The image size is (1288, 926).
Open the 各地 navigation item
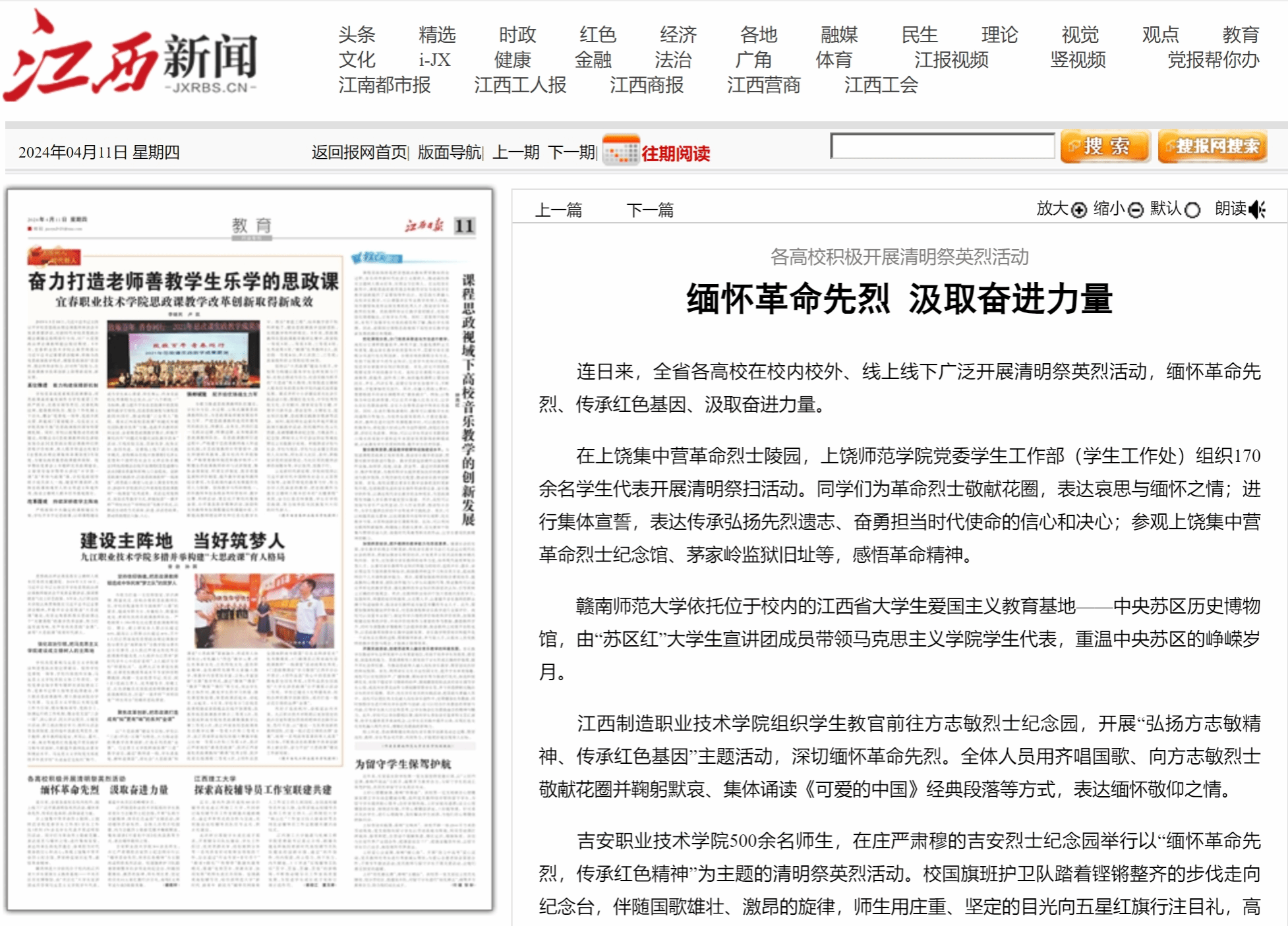point(759,34)
